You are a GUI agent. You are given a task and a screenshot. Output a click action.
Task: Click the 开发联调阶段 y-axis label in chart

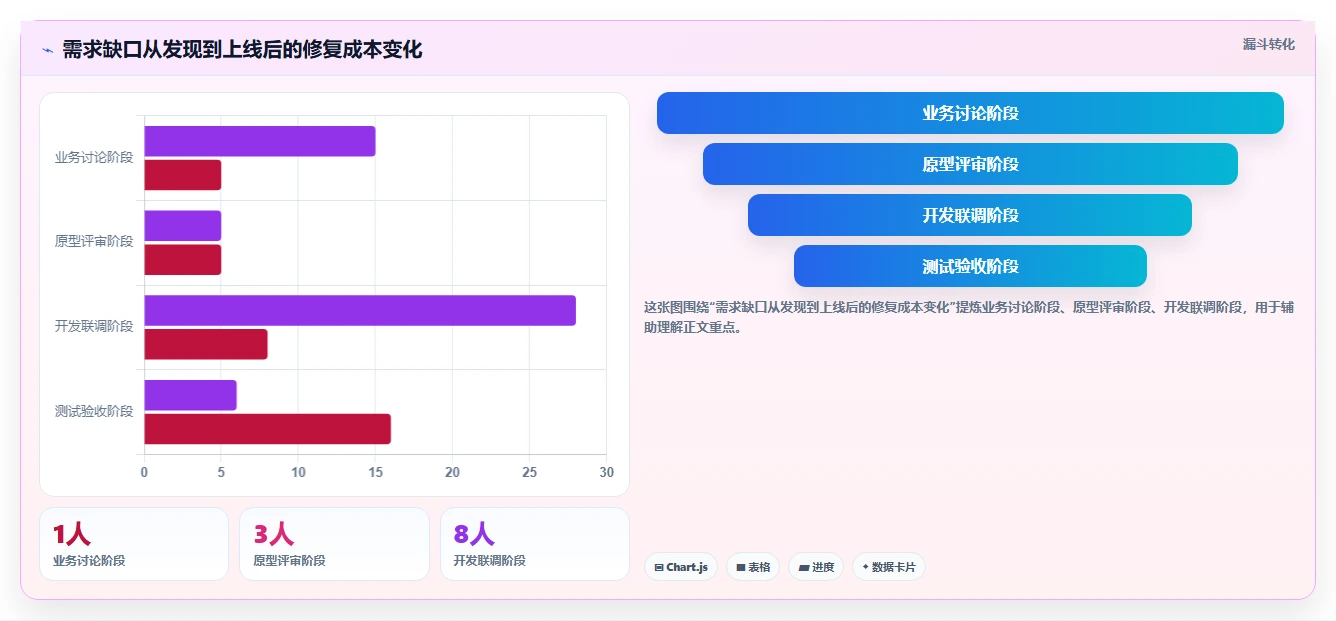click(94, 327)
